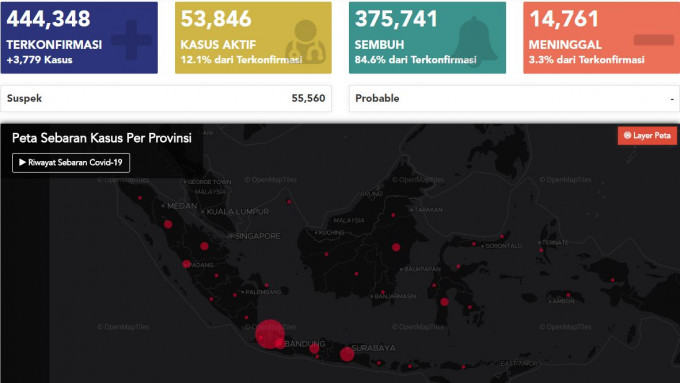Screen dimensions: 680x383
Task: Click the red bubble at Padang
Action: click(x=186, y=264)
